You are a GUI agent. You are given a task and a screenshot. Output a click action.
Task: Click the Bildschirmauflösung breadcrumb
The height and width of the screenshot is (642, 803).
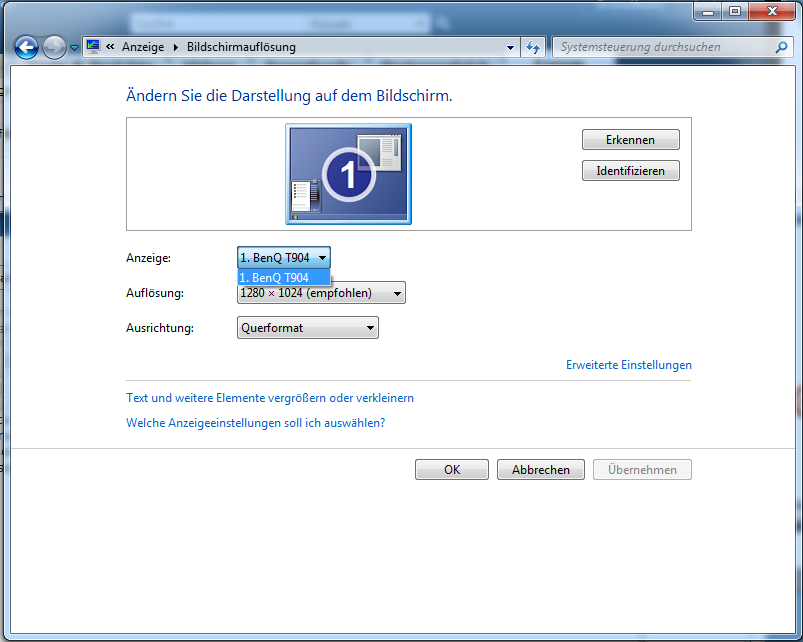pos(241,47)
